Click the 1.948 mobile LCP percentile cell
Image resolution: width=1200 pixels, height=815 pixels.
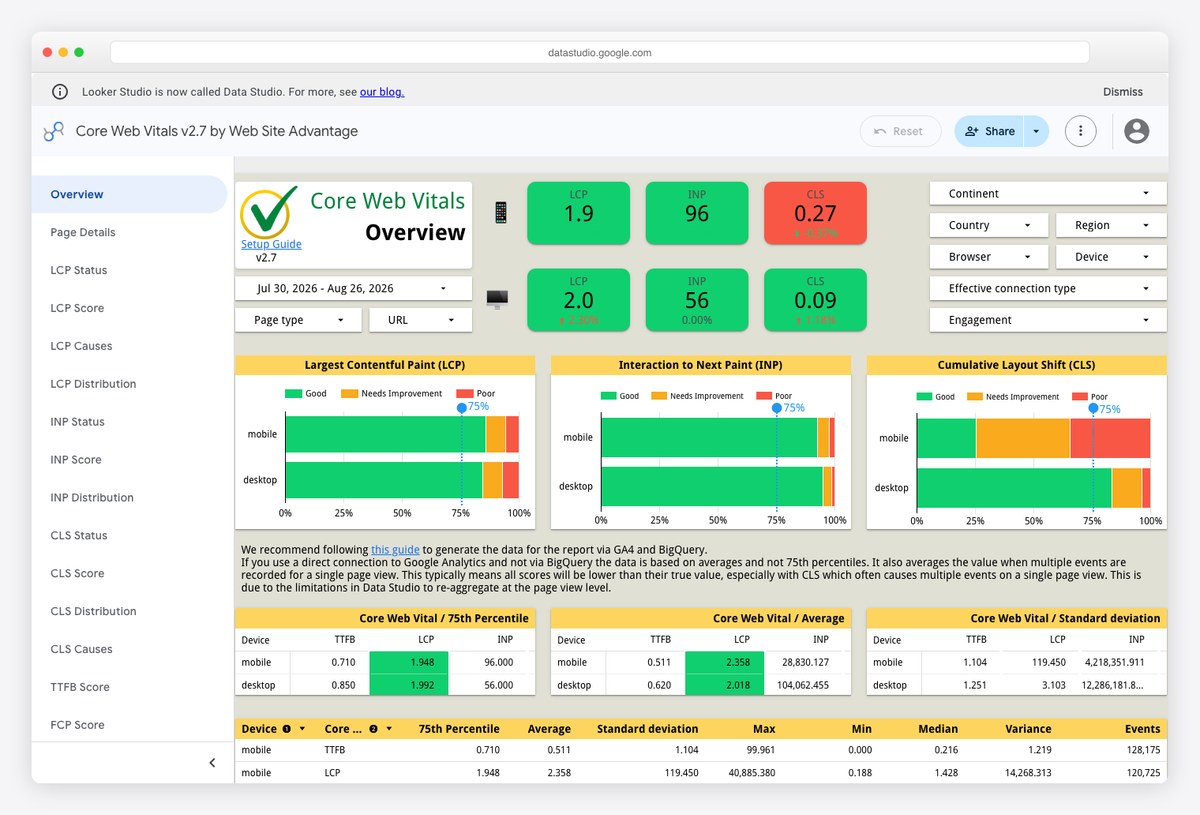point(409,662)
